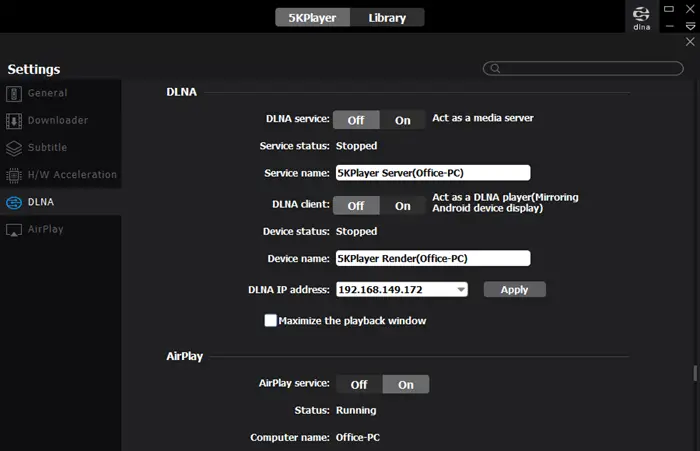The height and width of the screenshot is (451, 700).
Task: Click the Service name input field
Action: [433, 173]
